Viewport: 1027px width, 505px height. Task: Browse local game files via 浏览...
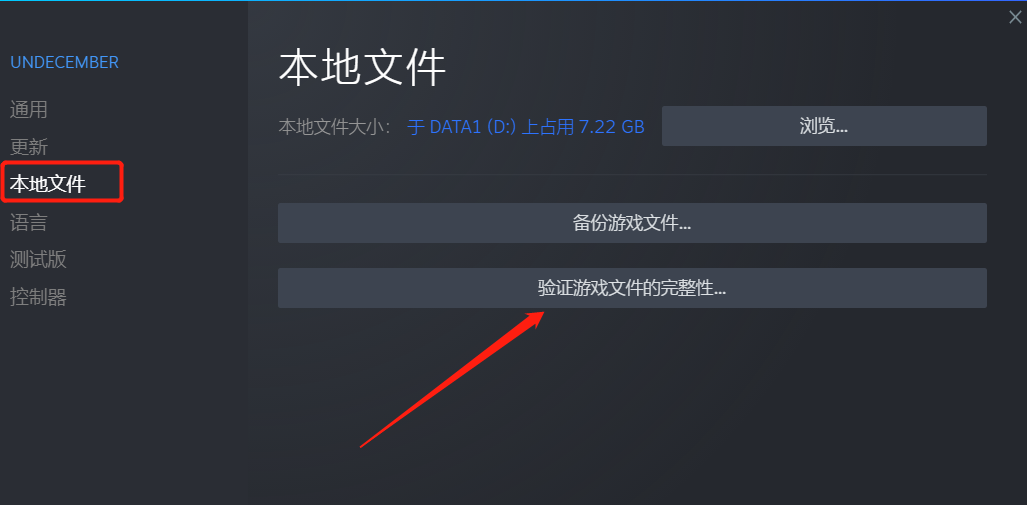click(824, 126)
